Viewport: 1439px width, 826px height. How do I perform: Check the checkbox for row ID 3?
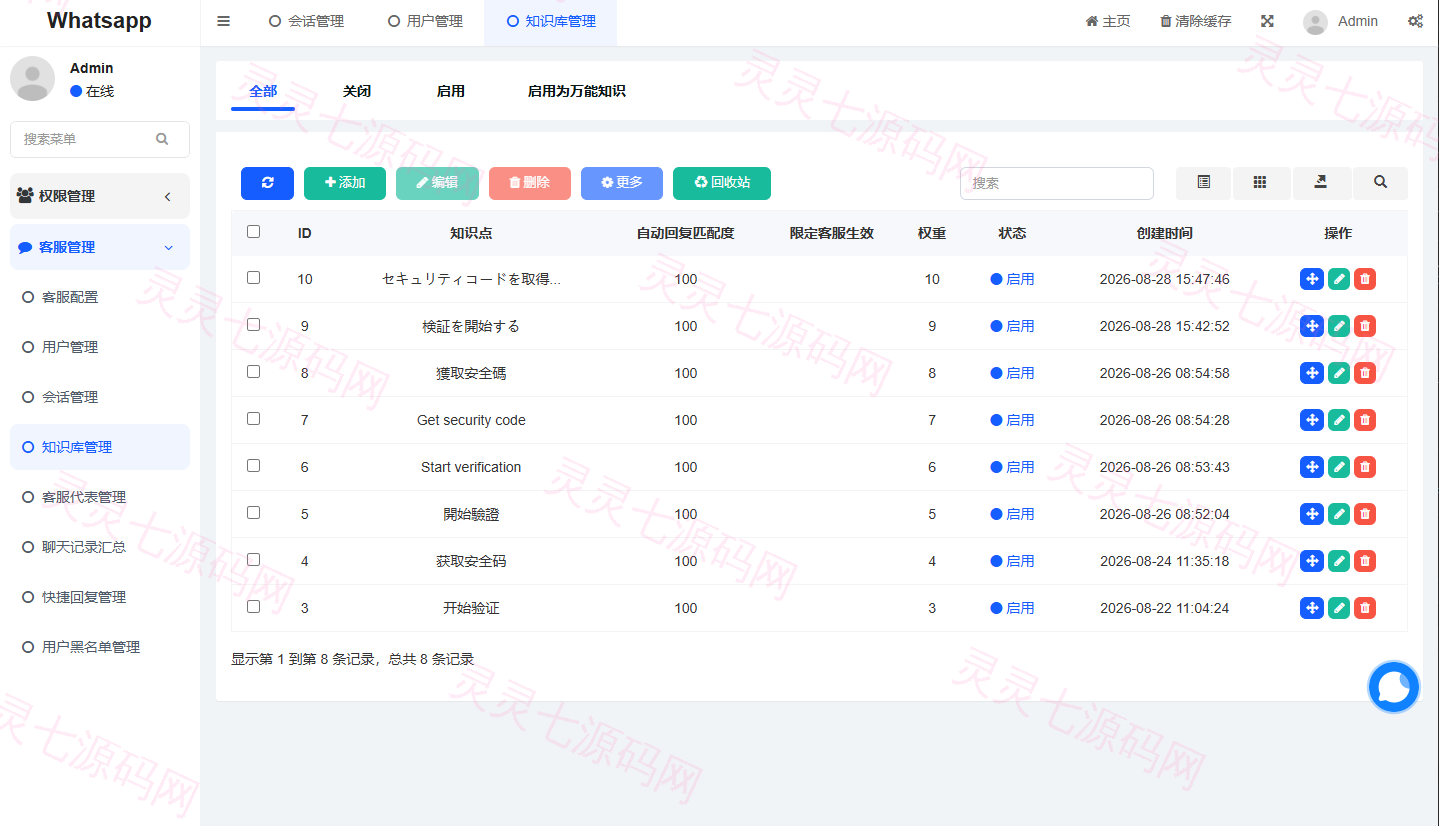point(253,606)
